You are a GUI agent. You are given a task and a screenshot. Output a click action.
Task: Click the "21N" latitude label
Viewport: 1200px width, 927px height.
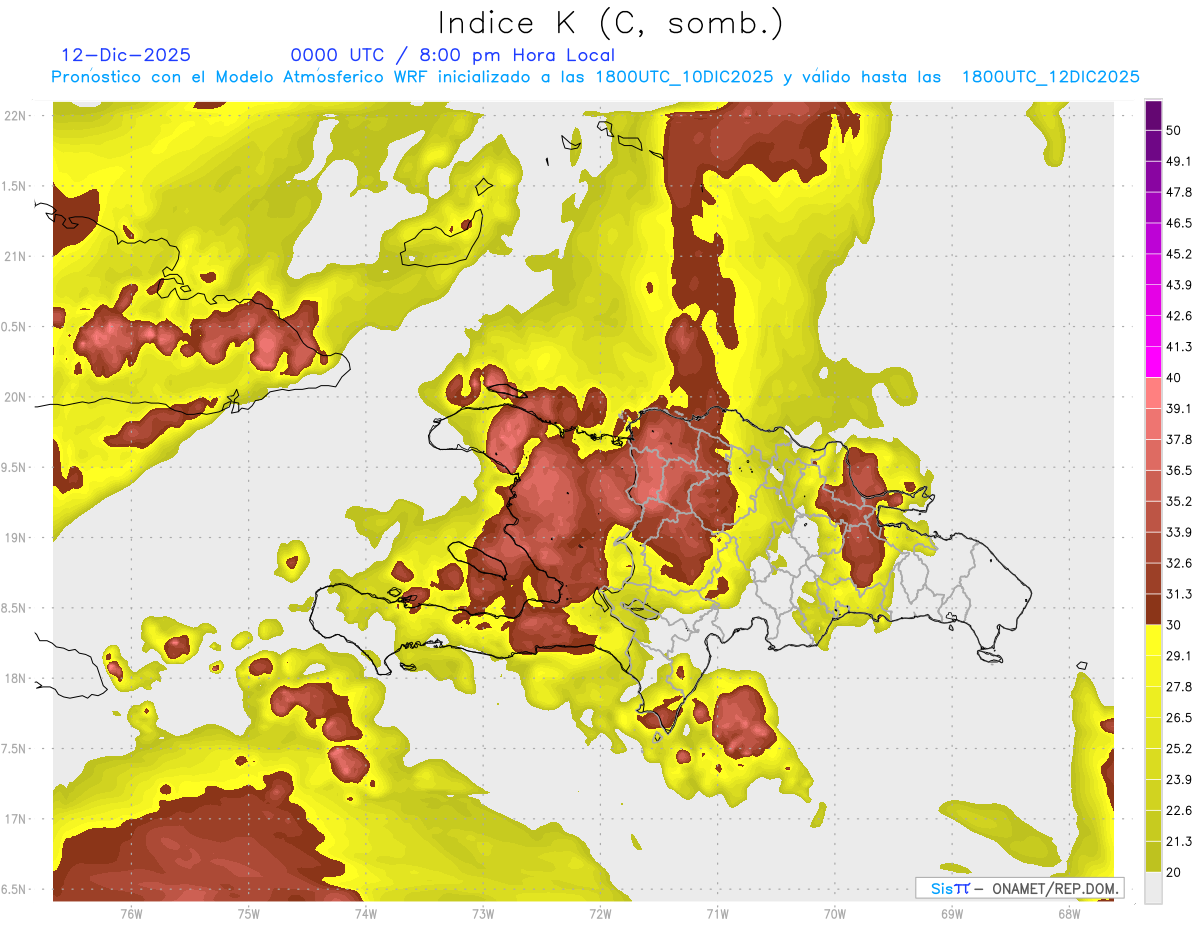(x=16, y=256)
